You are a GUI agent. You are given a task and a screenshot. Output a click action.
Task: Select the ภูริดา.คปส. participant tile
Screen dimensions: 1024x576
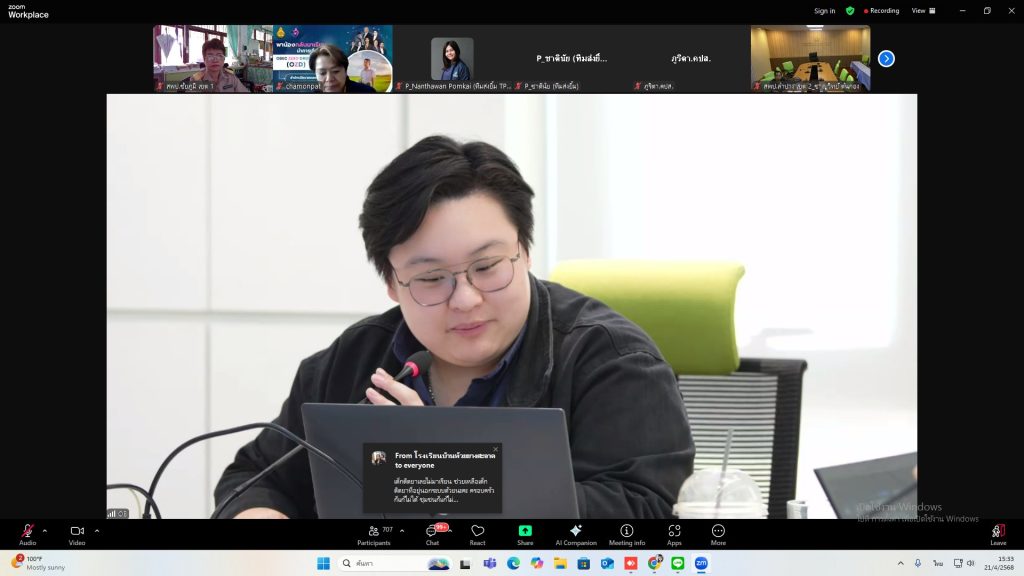691,59
